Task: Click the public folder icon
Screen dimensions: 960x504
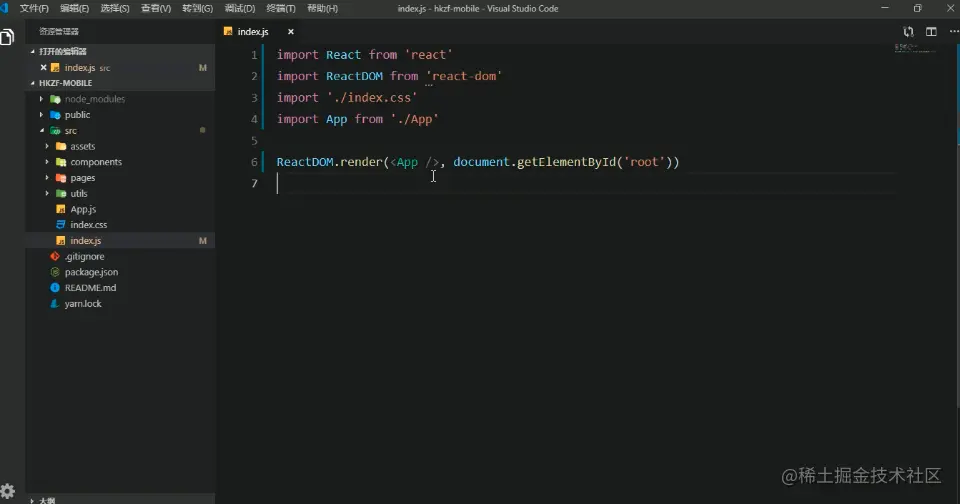Action: coord(55,115)
